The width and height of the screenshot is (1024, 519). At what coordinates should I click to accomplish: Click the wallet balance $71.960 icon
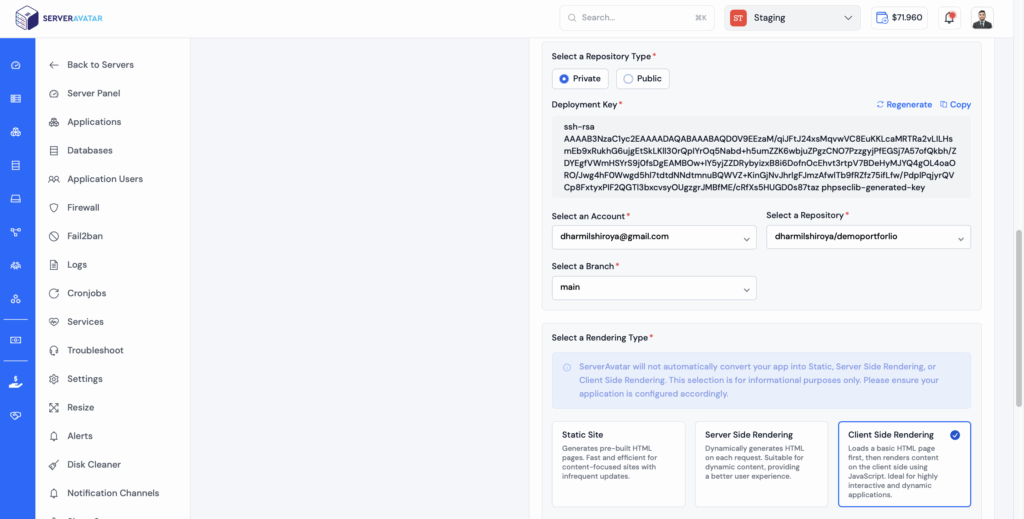click(x=882, y=18)
